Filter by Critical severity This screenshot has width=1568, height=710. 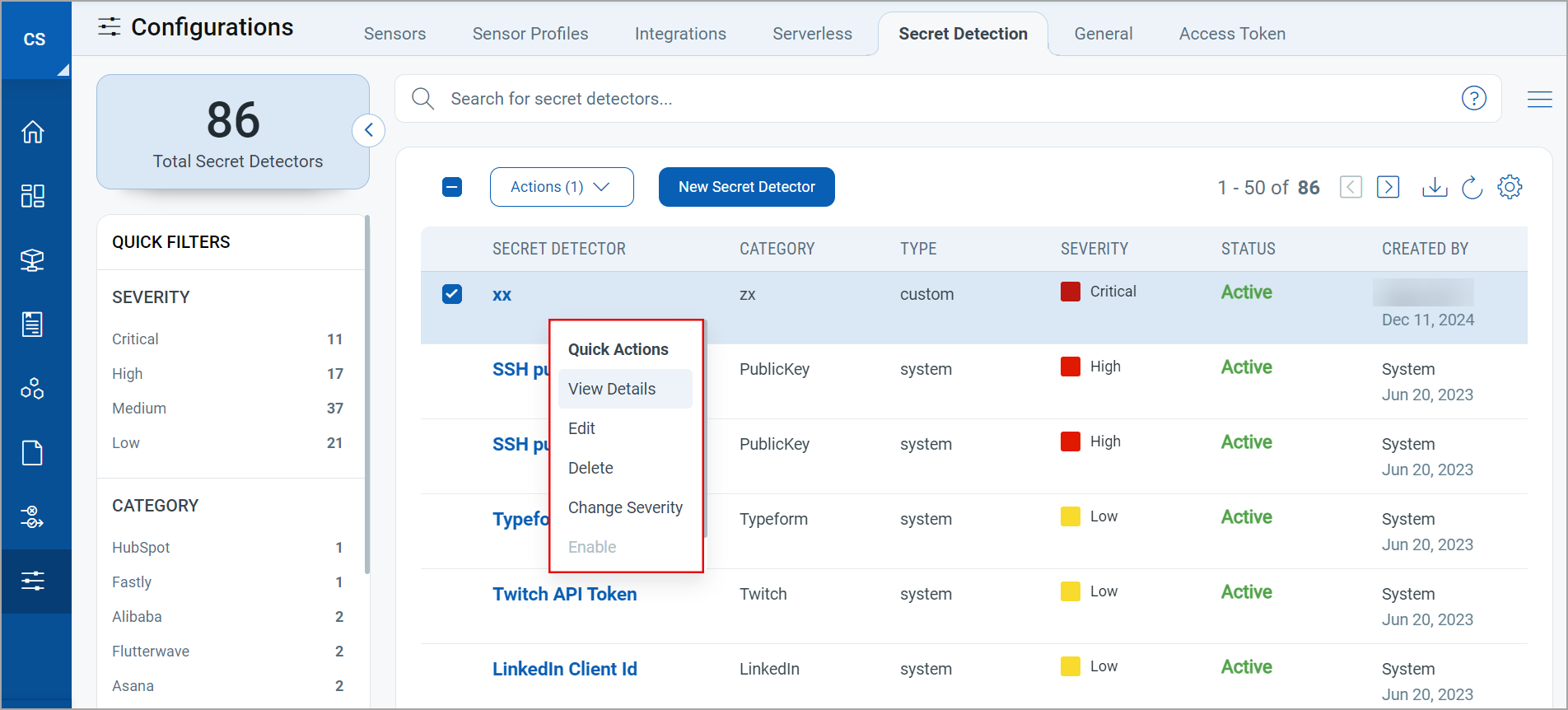136,339
